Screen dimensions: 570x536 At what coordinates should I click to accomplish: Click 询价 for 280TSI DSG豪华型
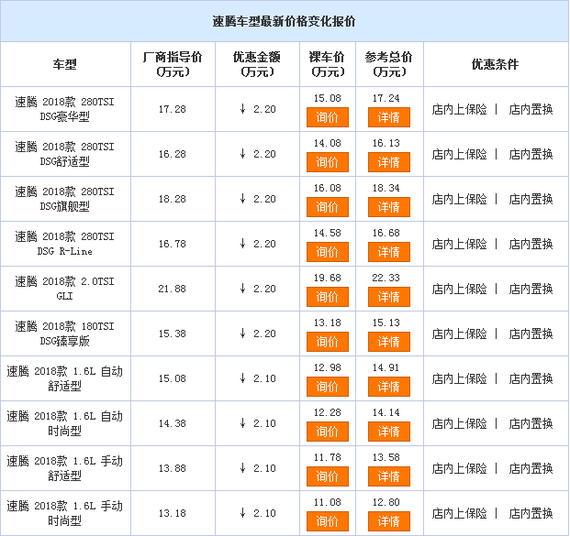(328, 117)
